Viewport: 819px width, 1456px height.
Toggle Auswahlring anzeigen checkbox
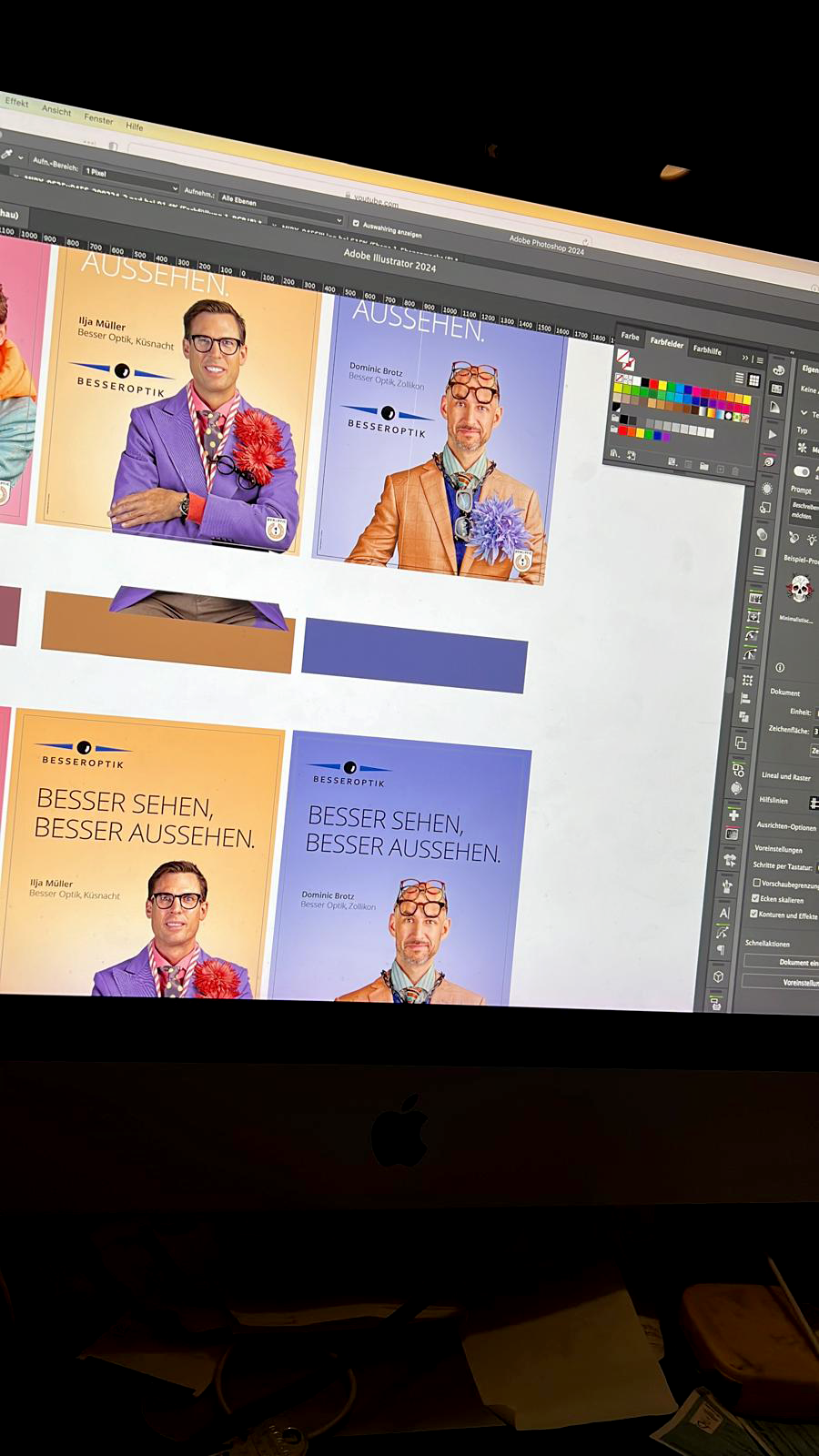tap(356, 222)
